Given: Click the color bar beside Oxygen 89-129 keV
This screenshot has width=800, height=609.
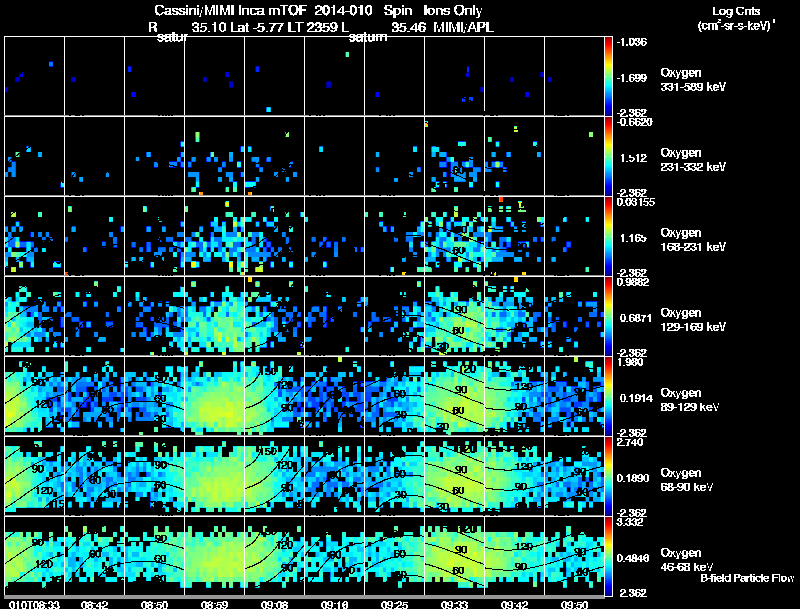Looking at the screenshot, I should (x=608, y=396).
